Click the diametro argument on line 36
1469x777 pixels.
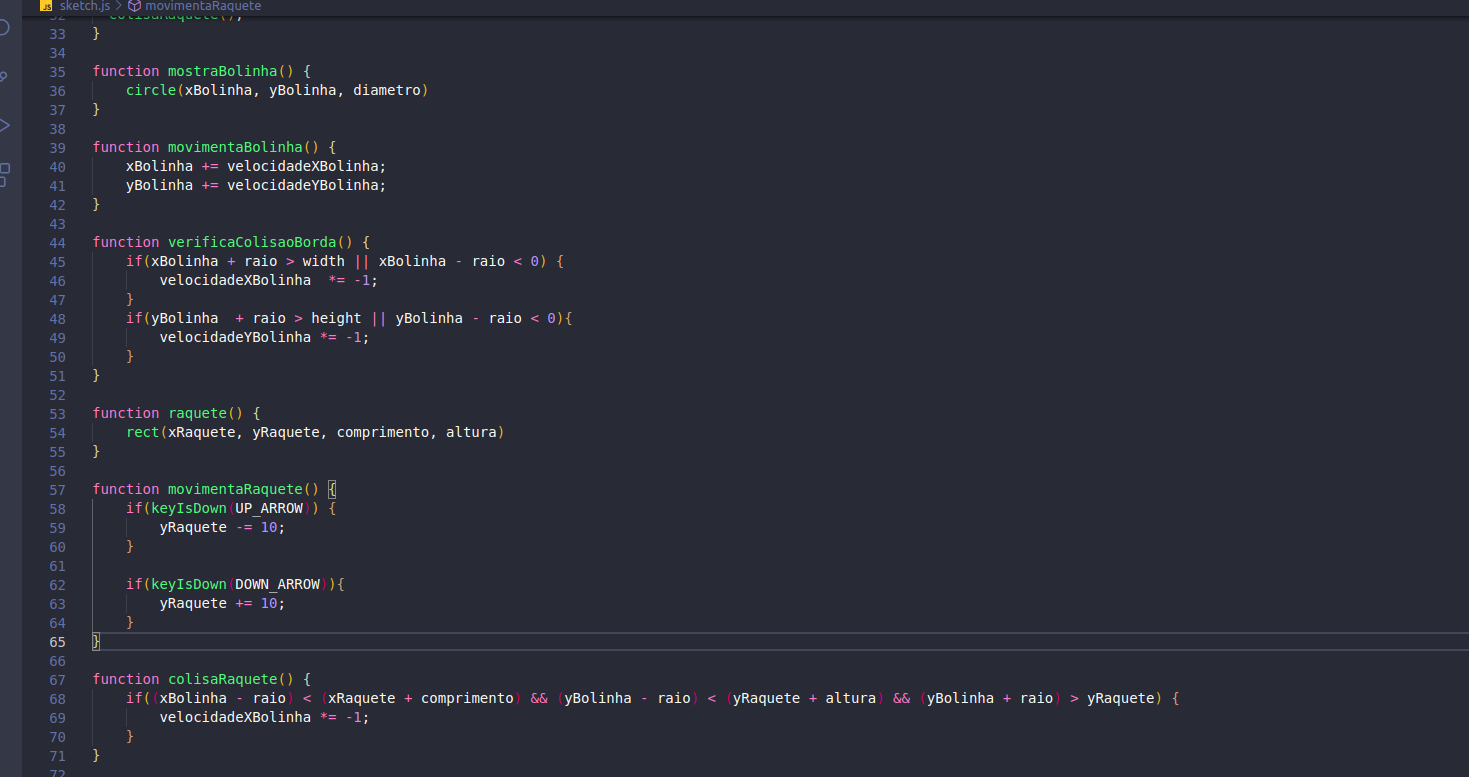point(386,90)
